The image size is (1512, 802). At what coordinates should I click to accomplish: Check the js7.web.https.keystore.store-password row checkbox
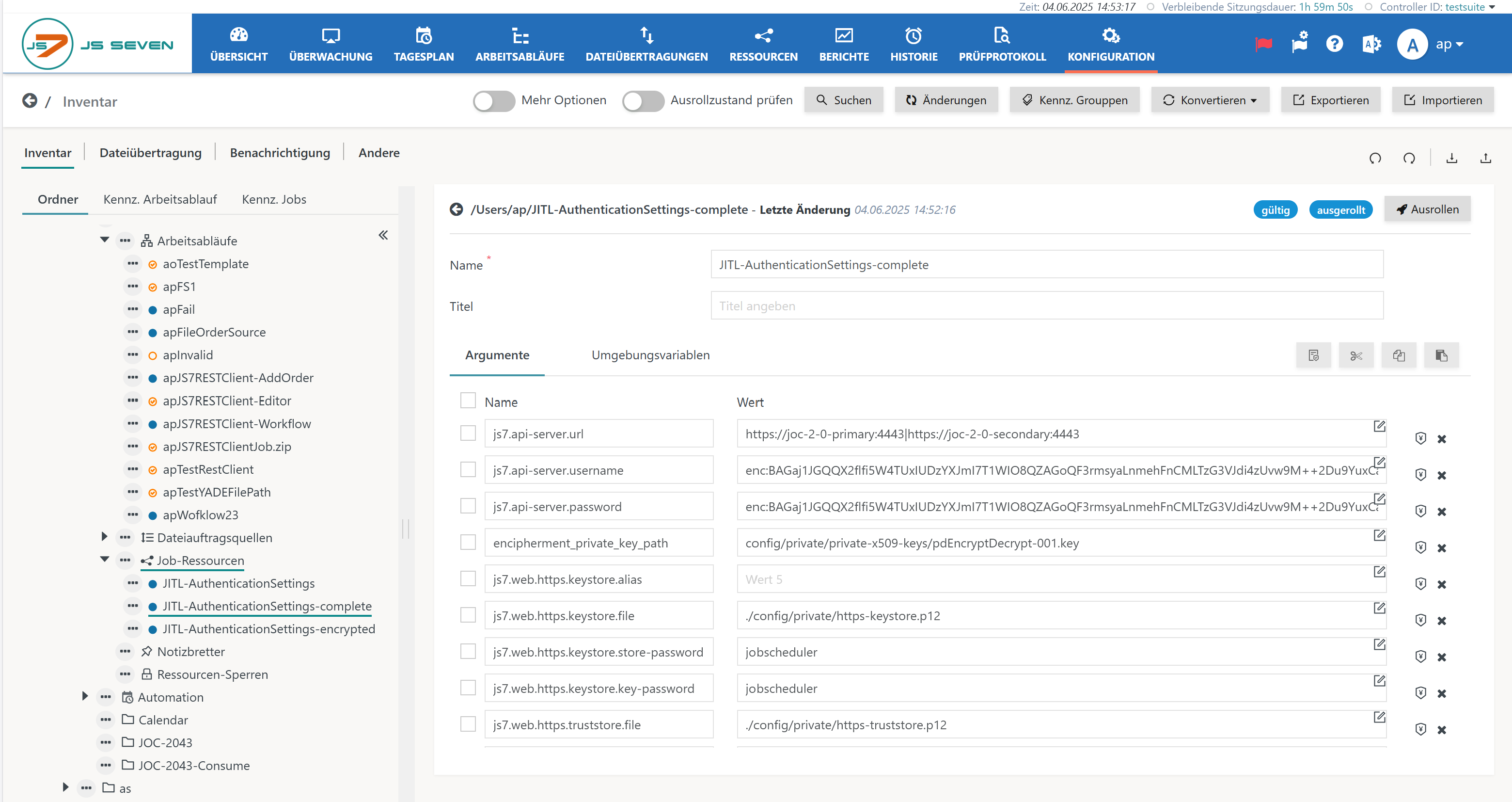(x=468, y=652)
